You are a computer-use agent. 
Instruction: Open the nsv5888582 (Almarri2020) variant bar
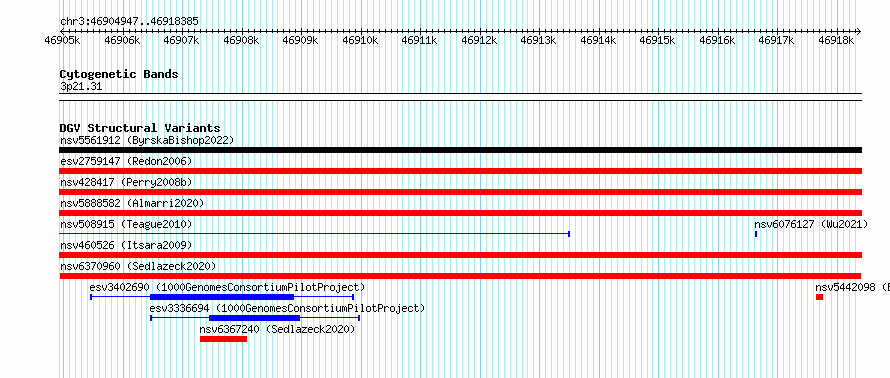click(x=460, y=213)
